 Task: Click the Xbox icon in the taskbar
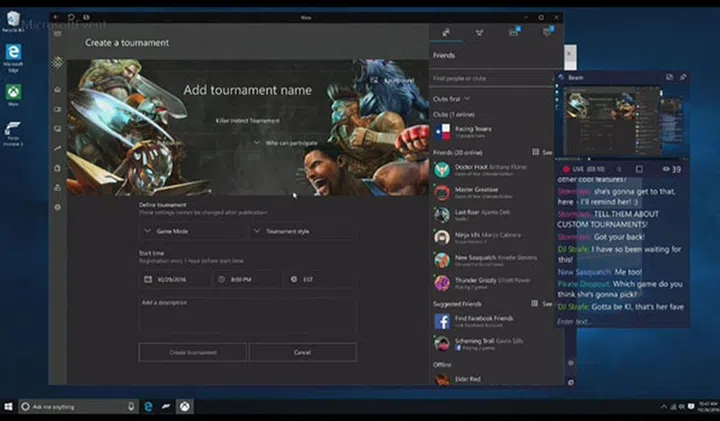pyautogui.click(x=184, y=406)
